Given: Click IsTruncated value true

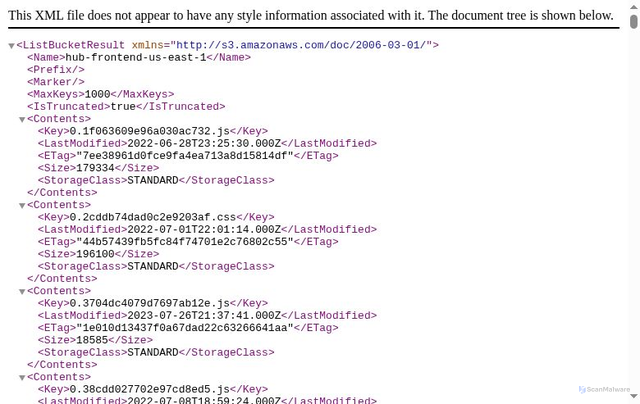Looking at the screenshot, I should (123, 107).
